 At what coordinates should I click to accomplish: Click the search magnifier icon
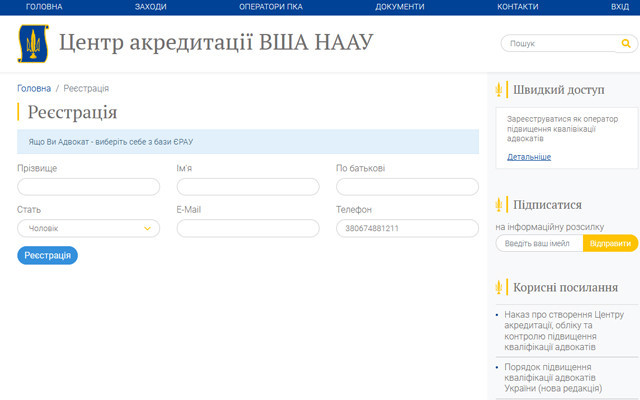tap(626, 43)
